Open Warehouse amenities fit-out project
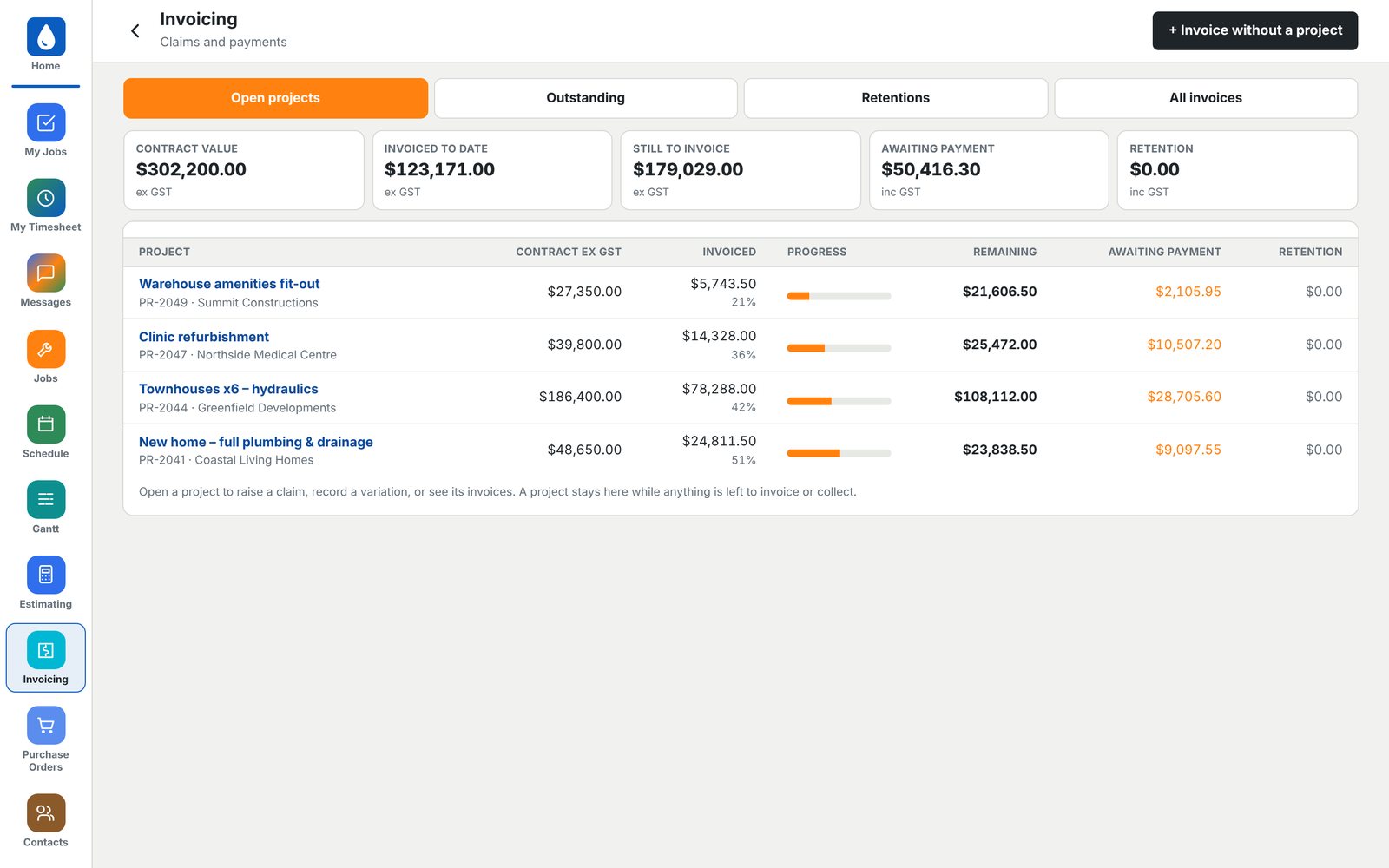 click(x=229, y=284)
